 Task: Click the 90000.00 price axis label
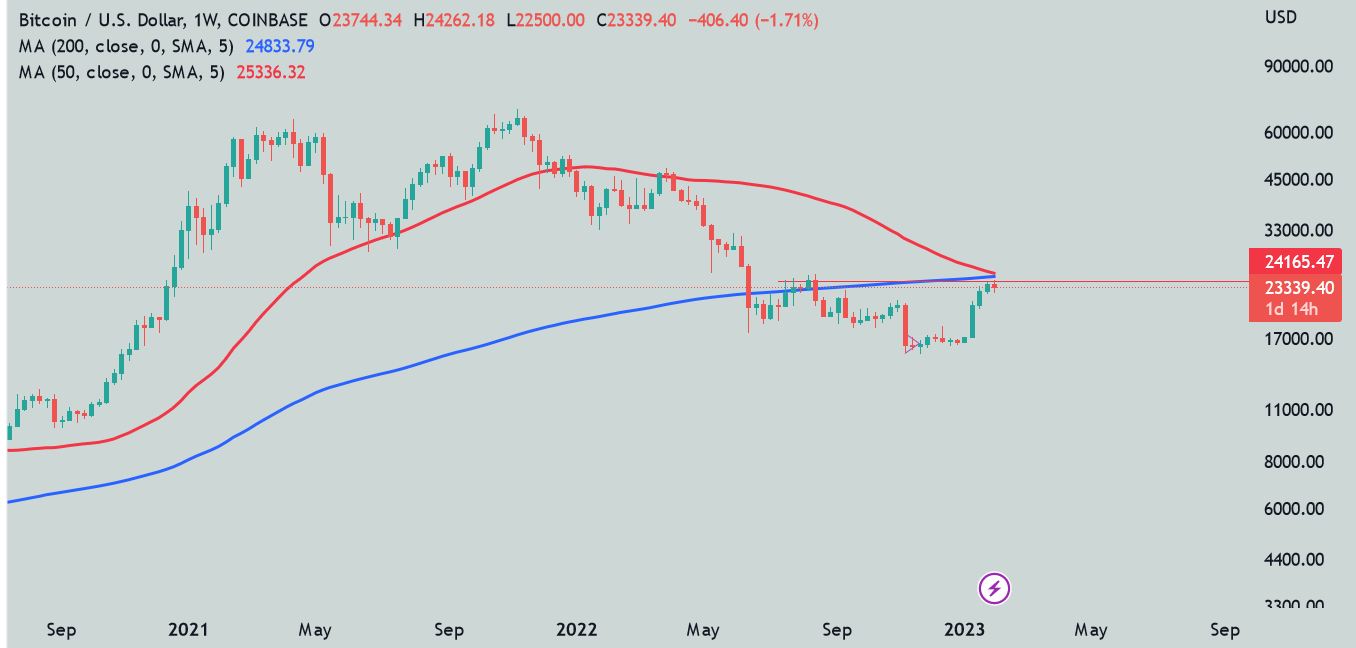click(1298, 67)
